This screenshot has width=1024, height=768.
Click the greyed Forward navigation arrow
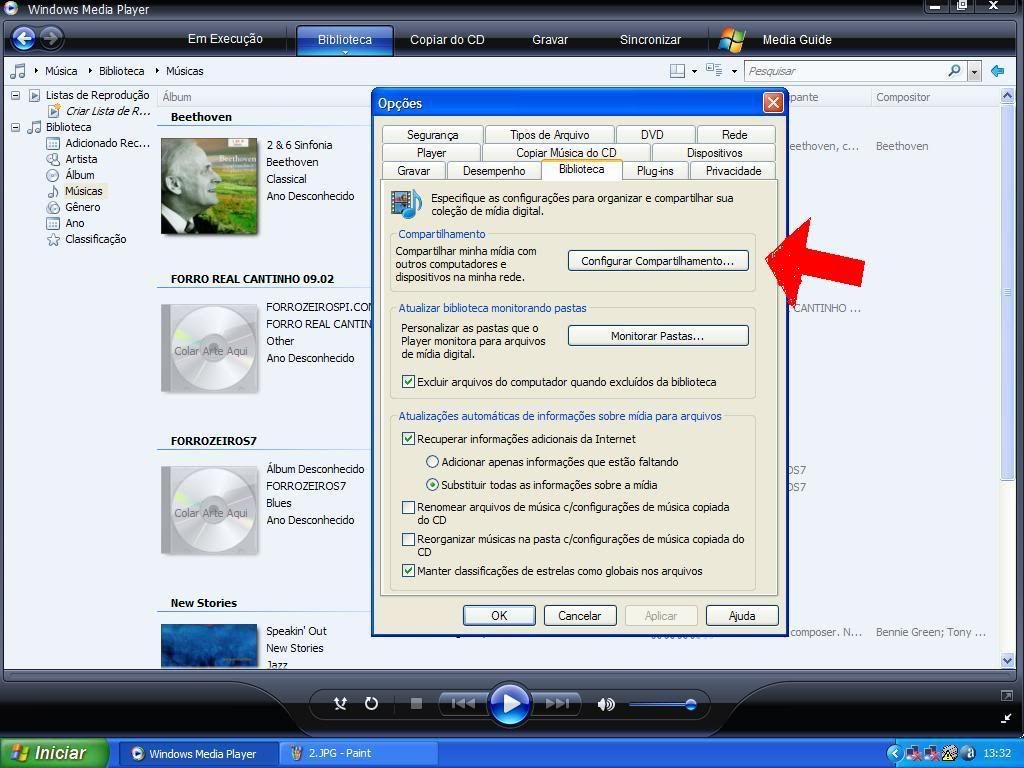click(51, 39)
